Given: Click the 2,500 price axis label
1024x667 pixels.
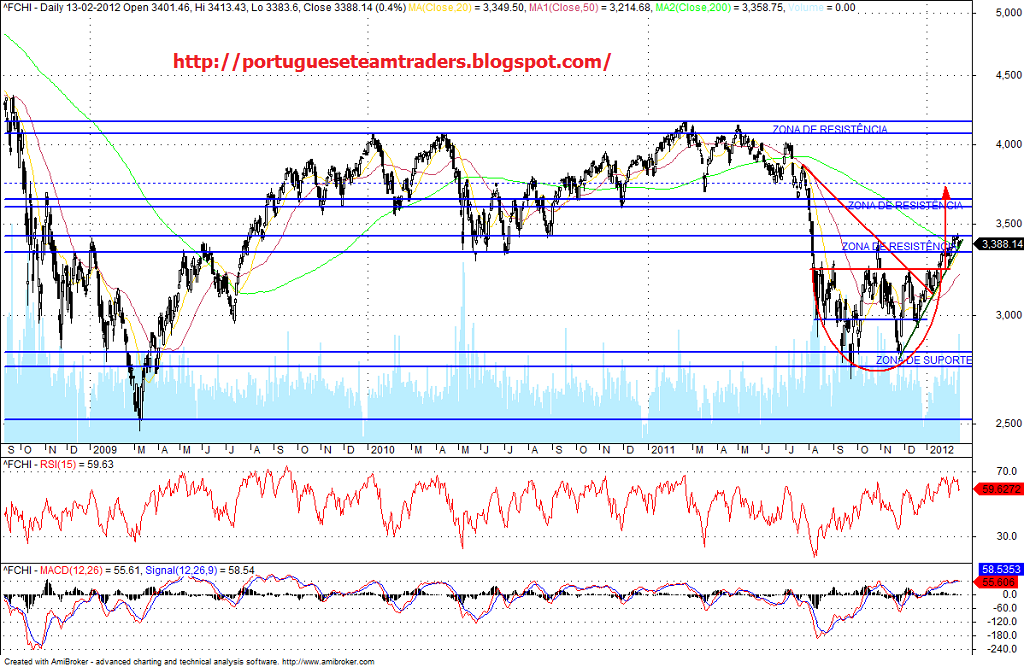Looking at the screenshot, I should click(x=1008, y=423).
